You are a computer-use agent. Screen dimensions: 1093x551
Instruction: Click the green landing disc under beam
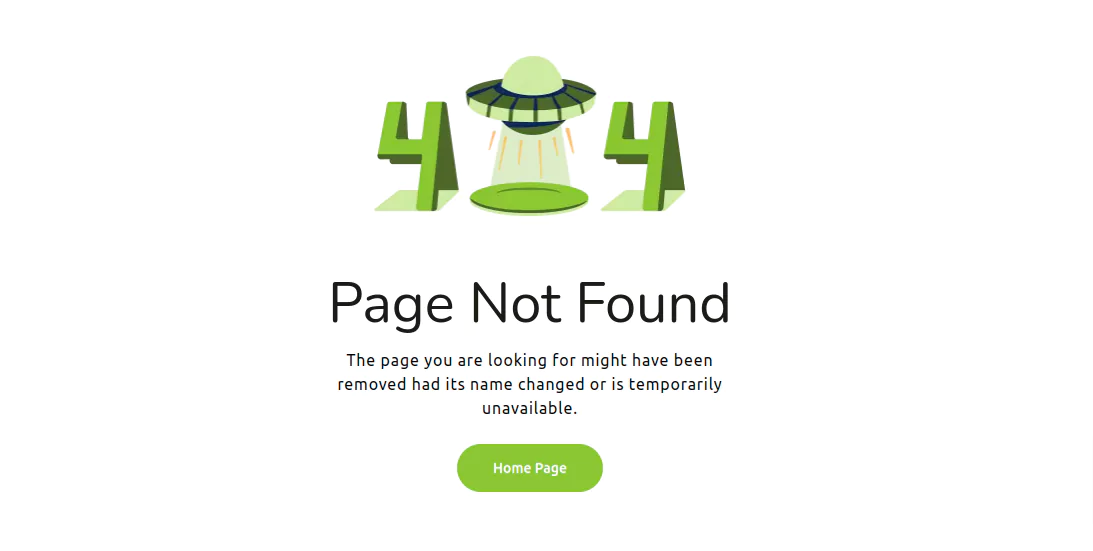click(529, 197)
